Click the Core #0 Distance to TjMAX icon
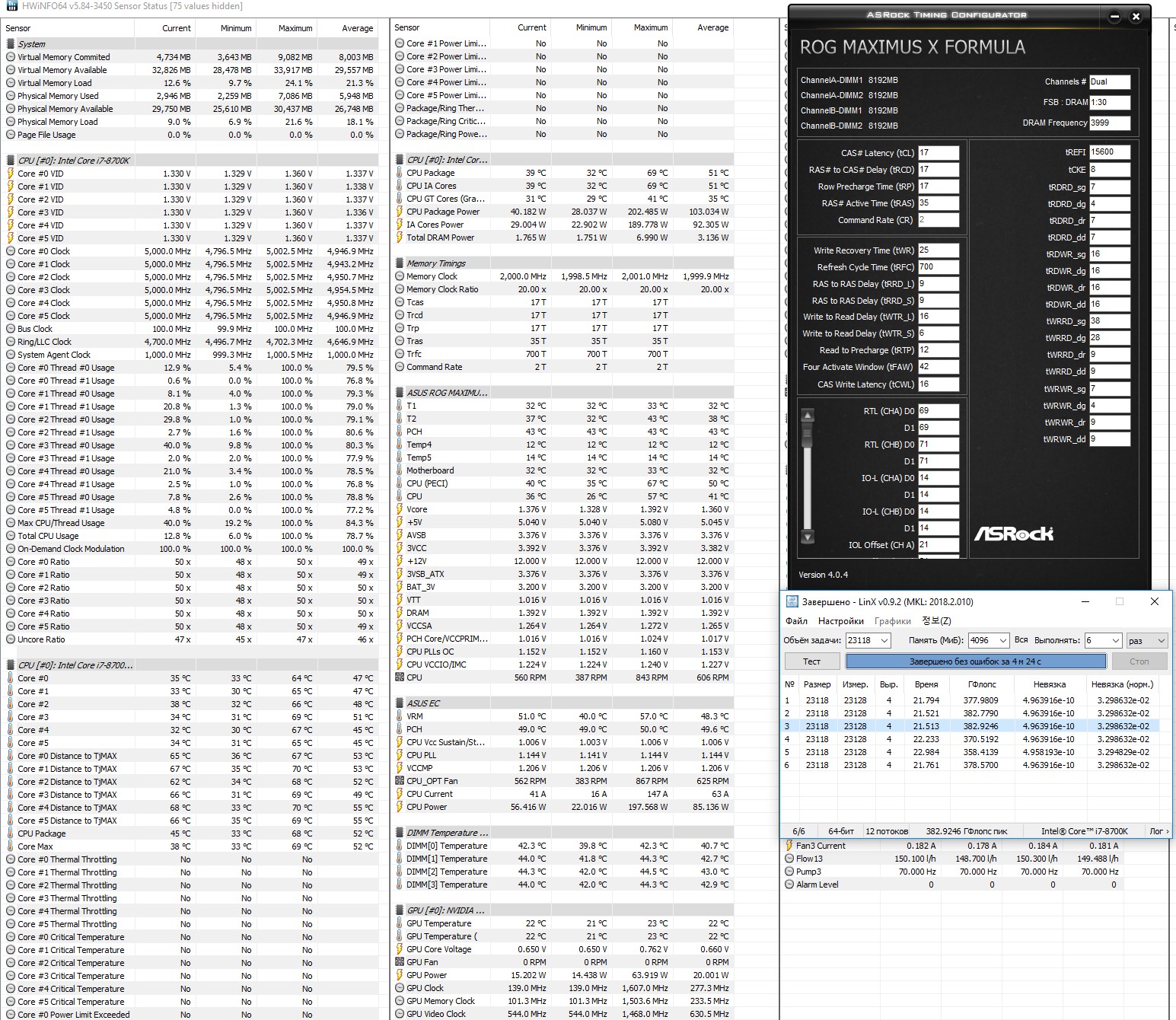1176x1020 pixels. pos(11,756)
